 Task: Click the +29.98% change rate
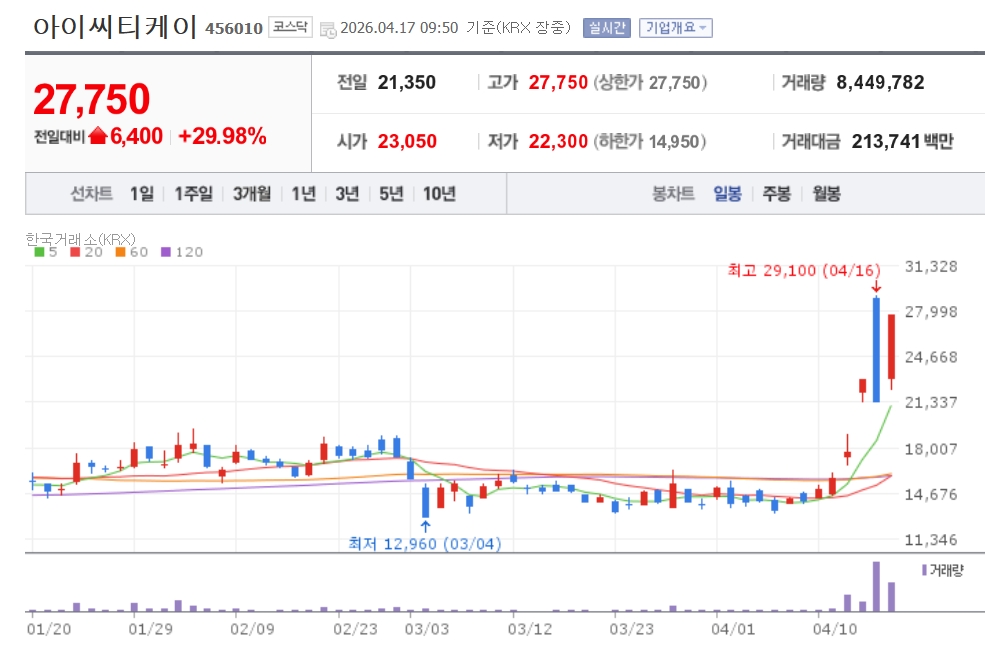(222, 136)
